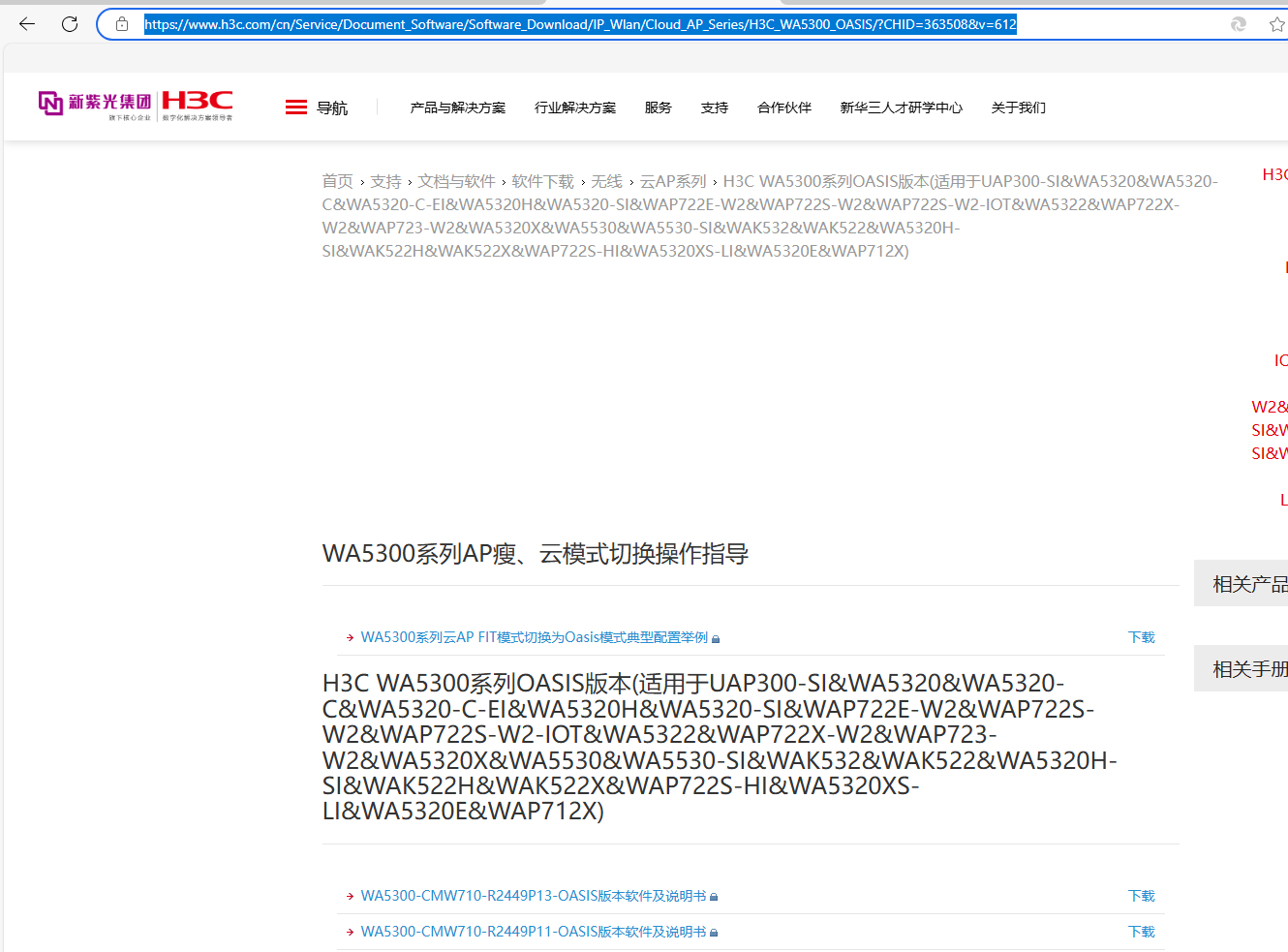Viewport: 1288px width, 952px height.
Task: Click the 支持 breadcrumb link
Action: pos(385,181)
